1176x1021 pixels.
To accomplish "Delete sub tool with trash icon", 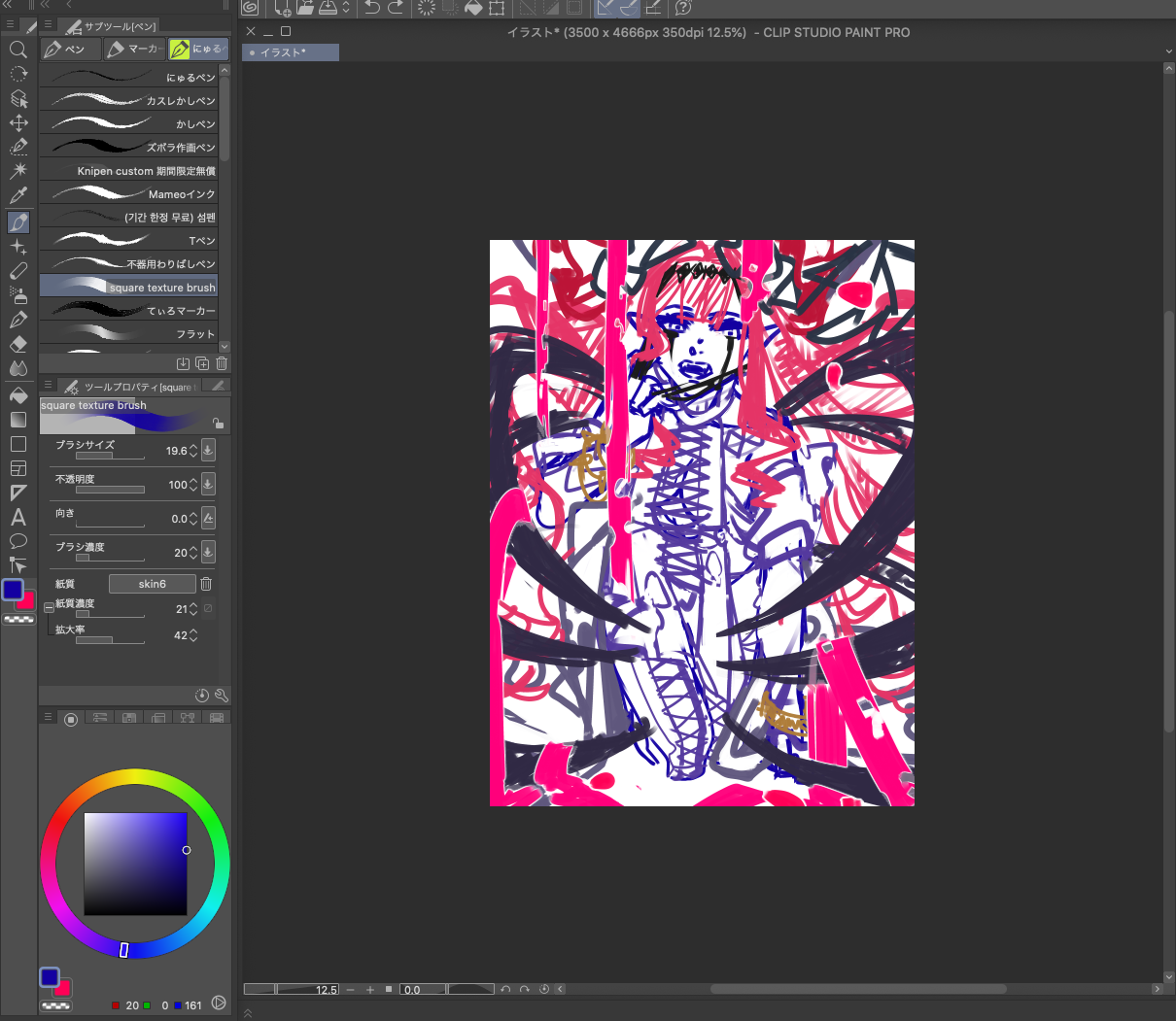I will (222, 363).
